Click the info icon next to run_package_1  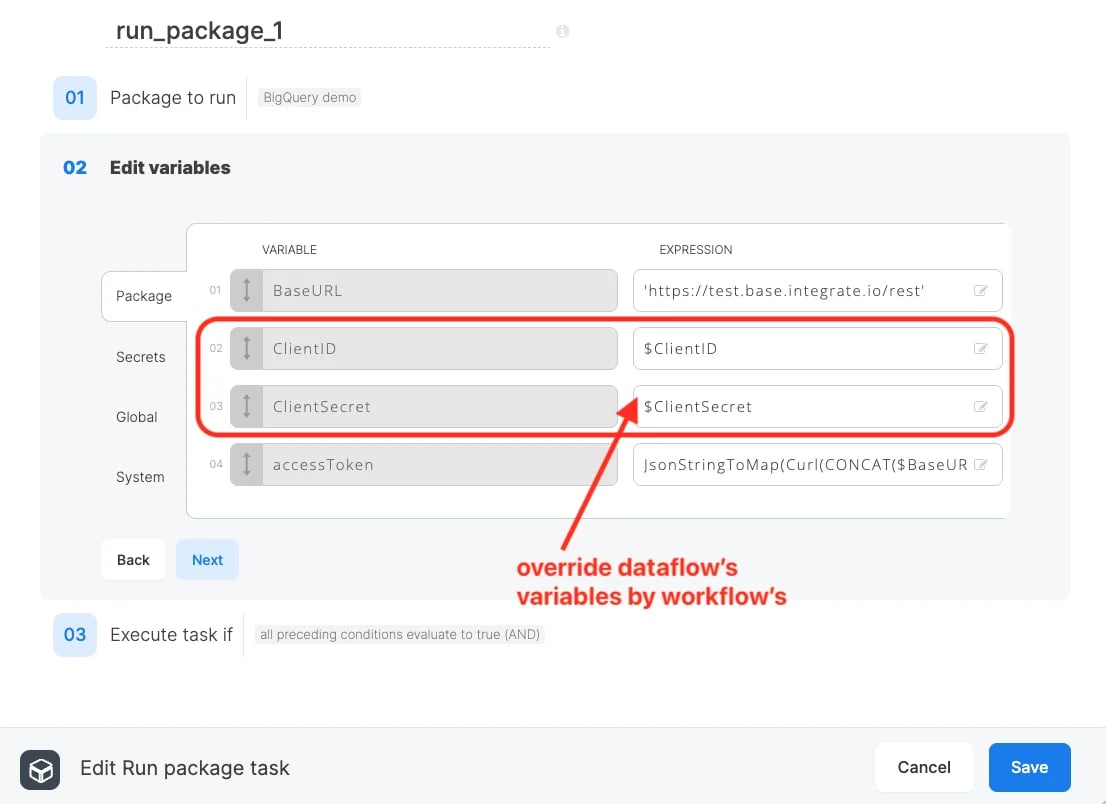[562, 31]
